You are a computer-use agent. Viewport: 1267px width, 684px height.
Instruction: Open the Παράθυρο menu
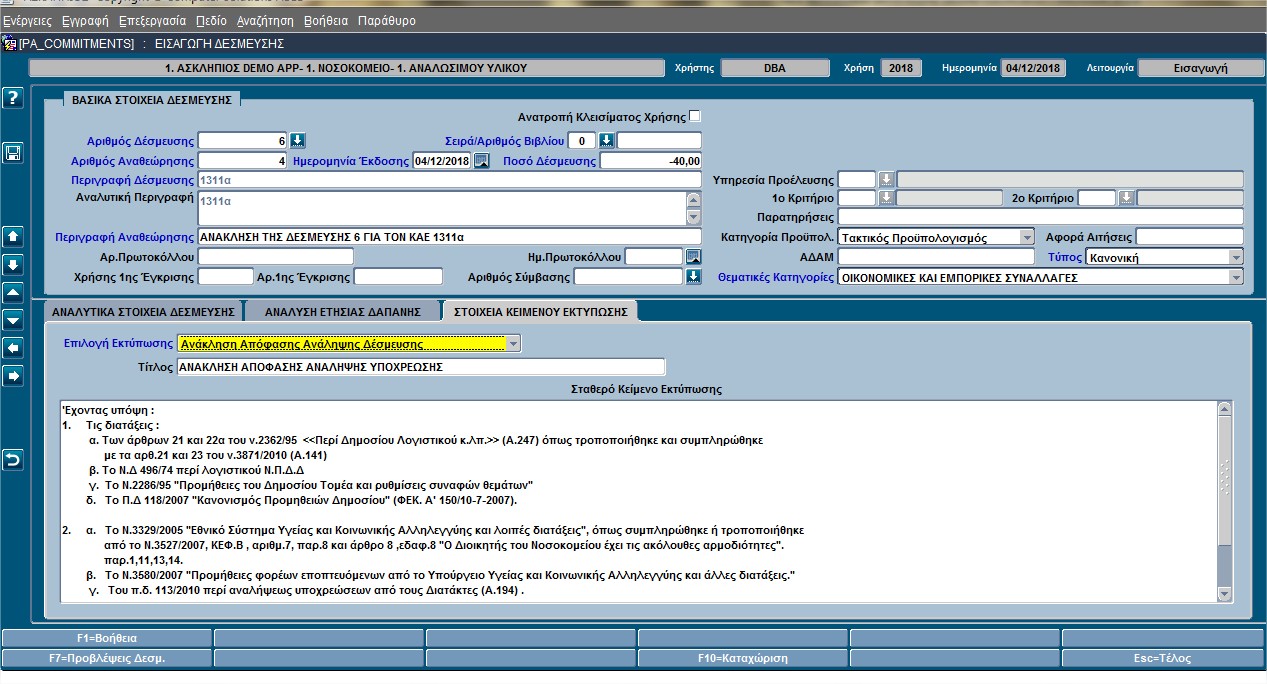pyautogui.click(x=386, y=20)
